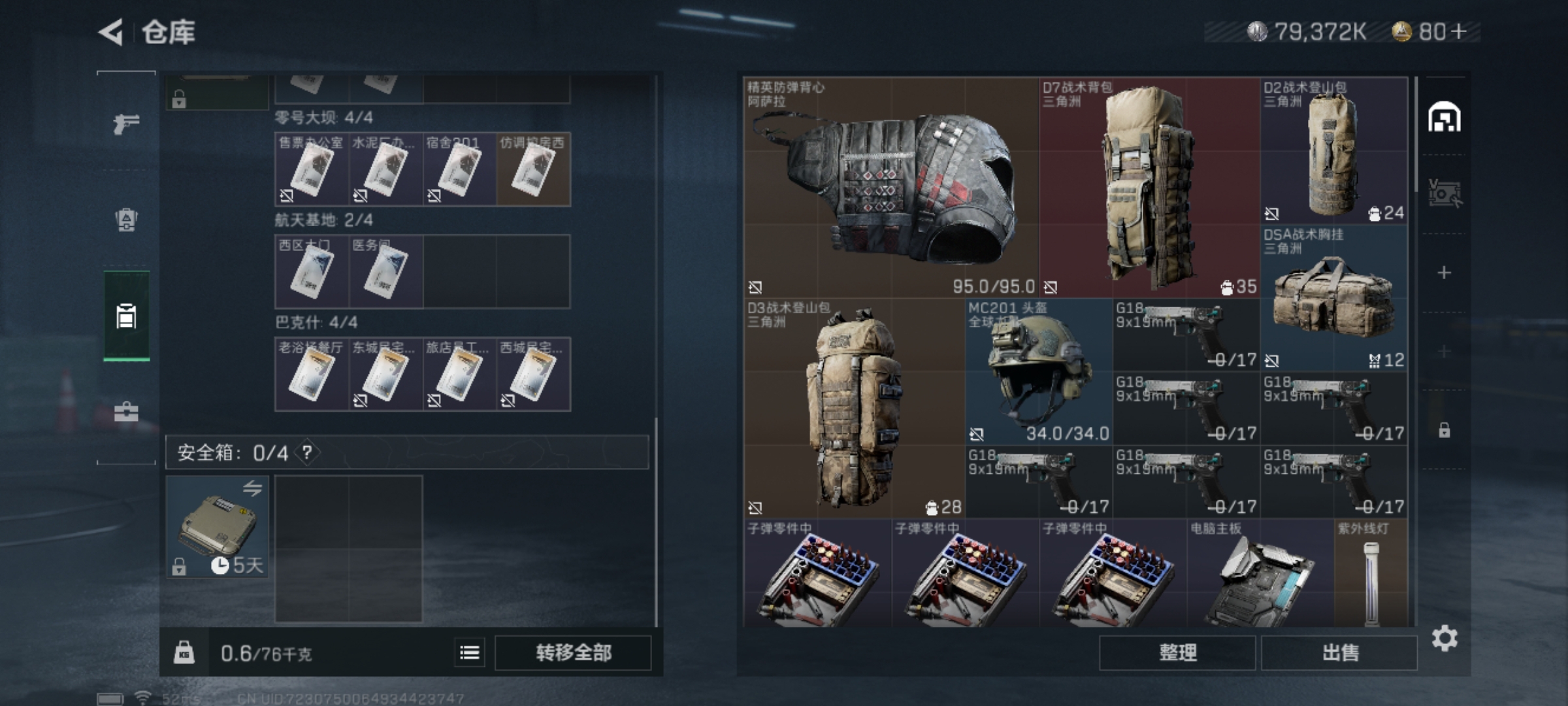
Task: Click the 安全箱 question mark help icon
Action: (307, 452)
